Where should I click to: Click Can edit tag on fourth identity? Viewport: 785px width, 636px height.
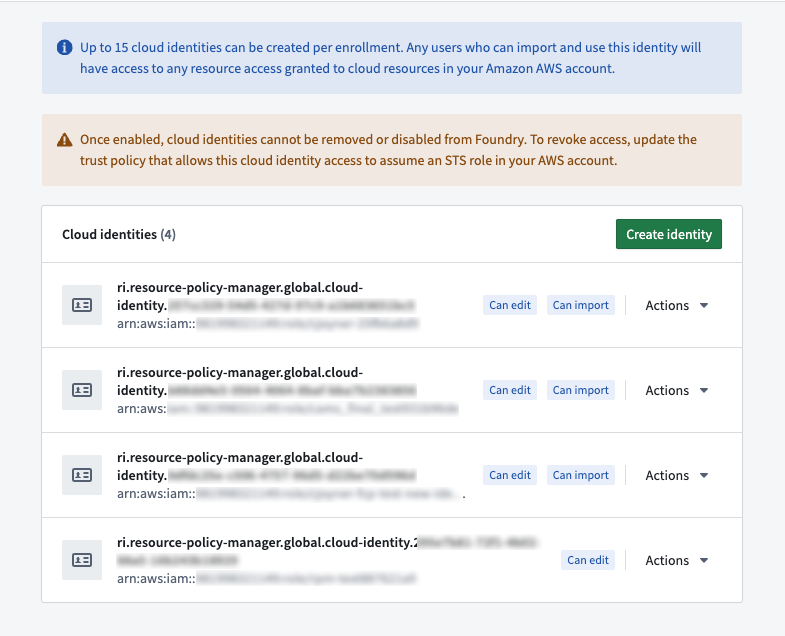588,560
